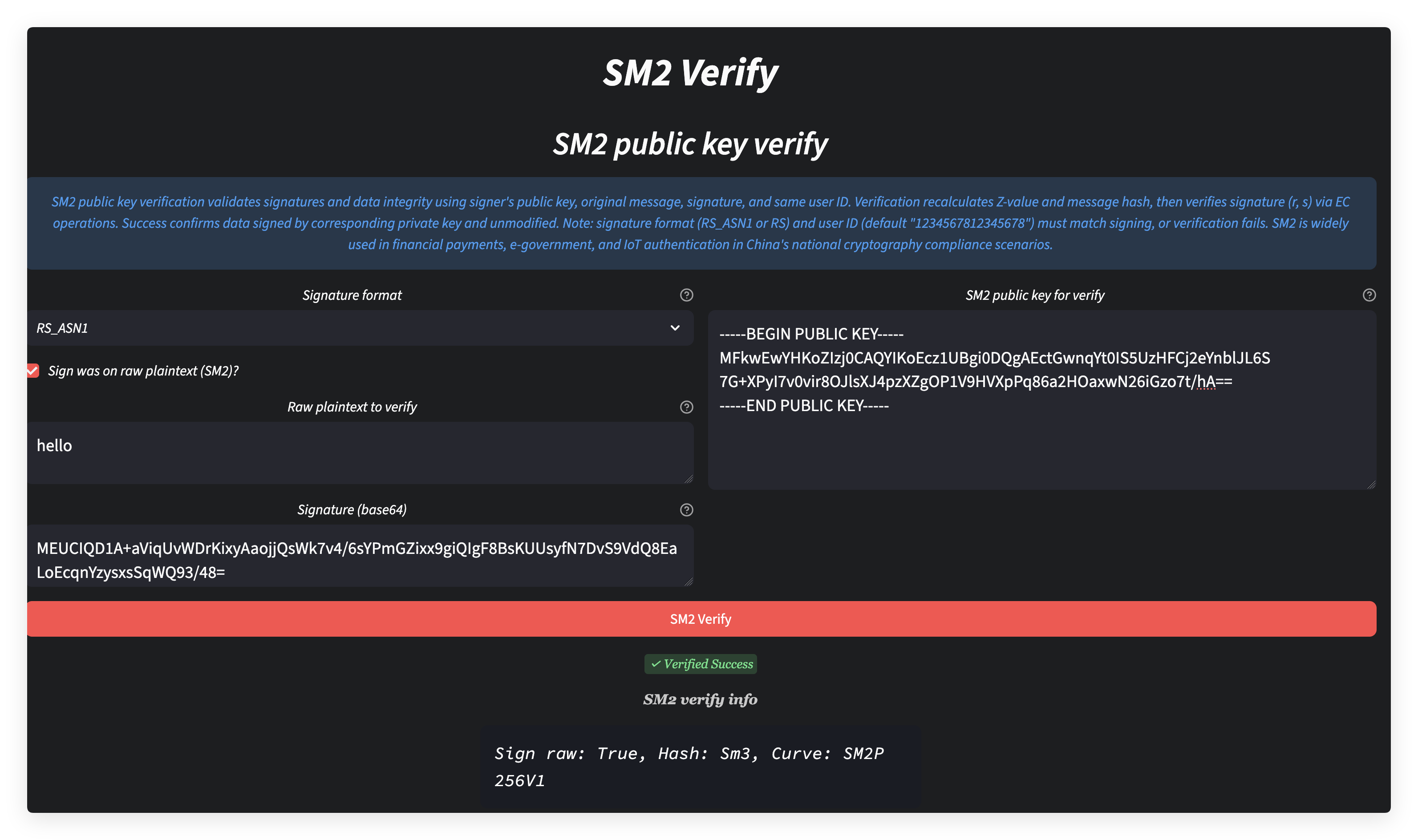Click resize grip on the signature textarea
Screen dimensions: 1418x840
689,582
